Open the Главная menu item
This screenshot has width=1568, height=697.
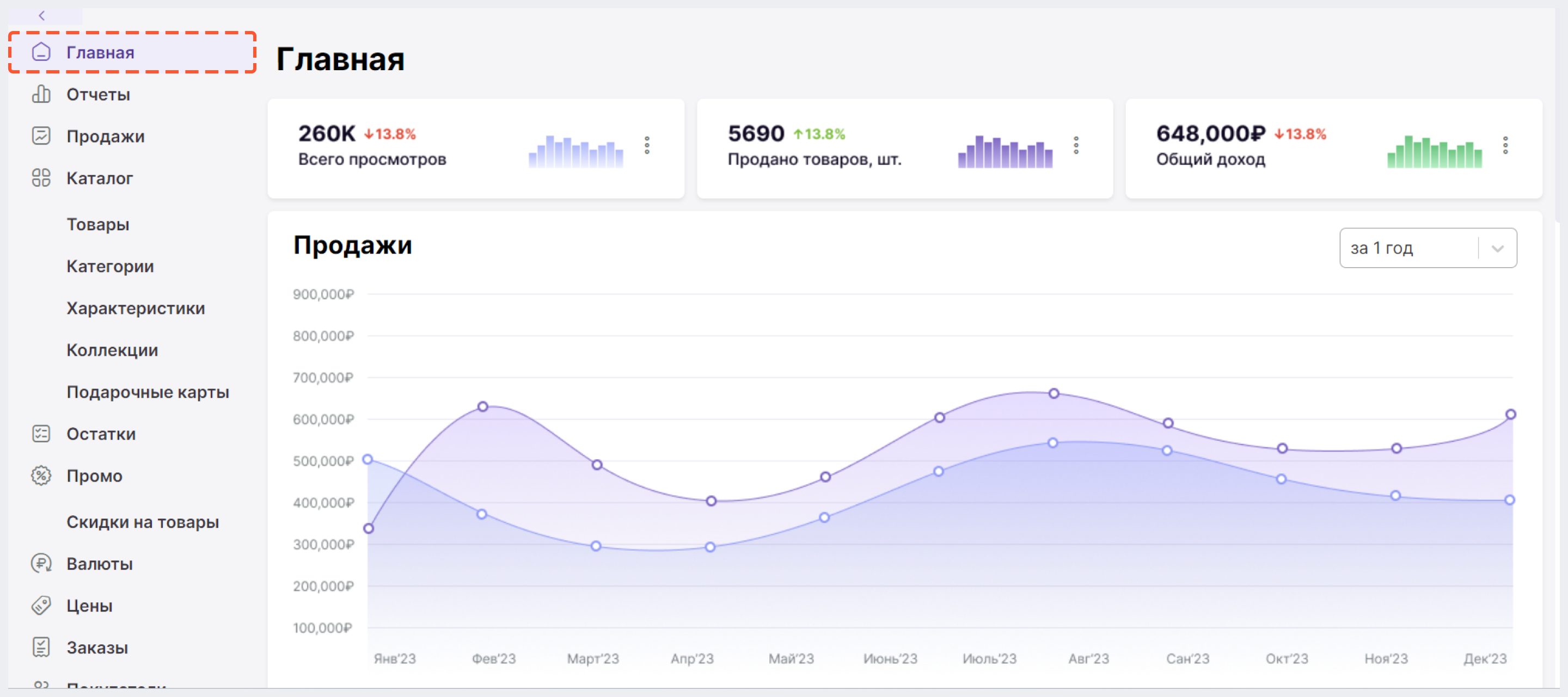coord(132,52)
